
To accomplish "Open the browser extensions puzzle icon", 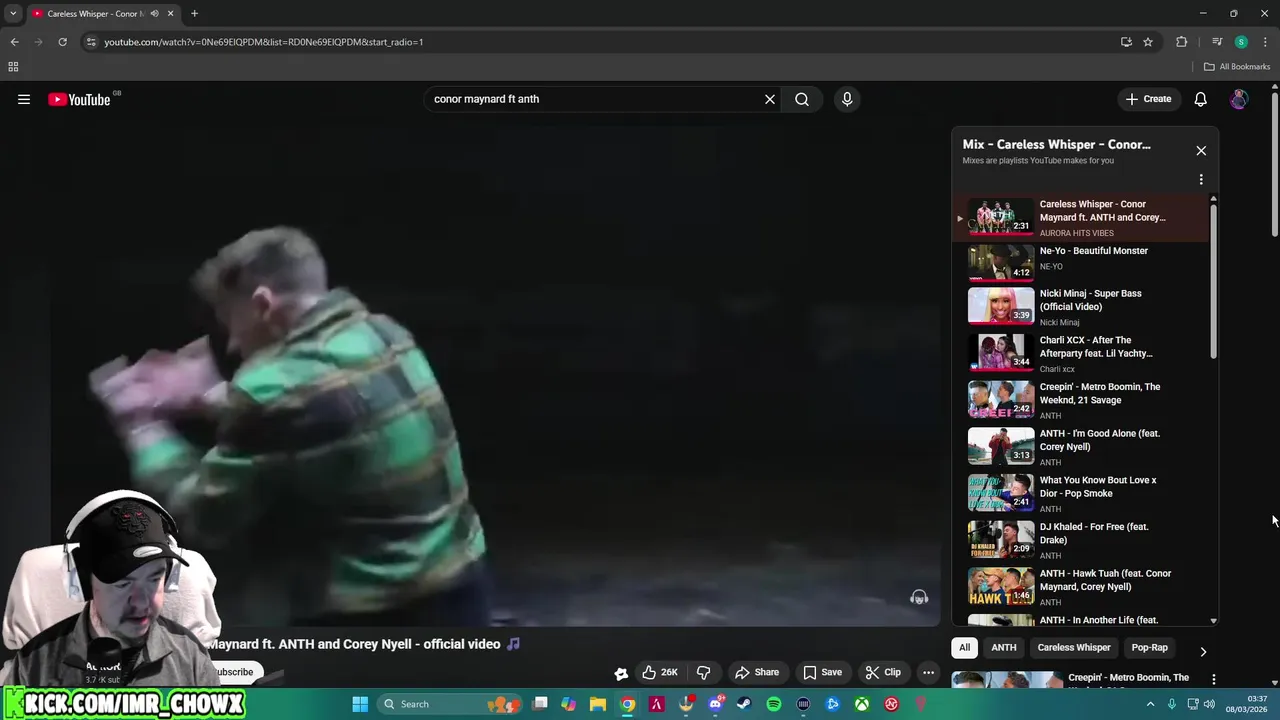I will pyautogui.click(x=1182, y=42).
